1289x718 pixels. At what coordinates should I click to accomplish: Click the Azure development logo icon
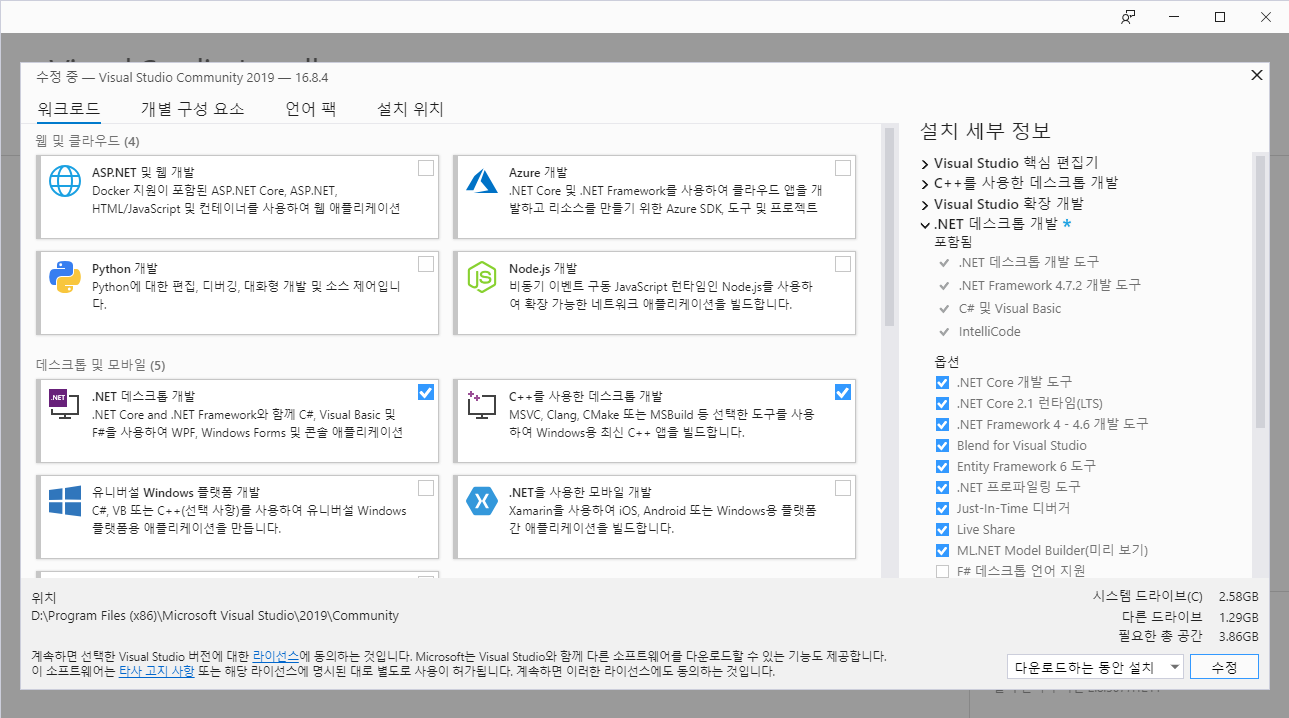pos(482,182)
